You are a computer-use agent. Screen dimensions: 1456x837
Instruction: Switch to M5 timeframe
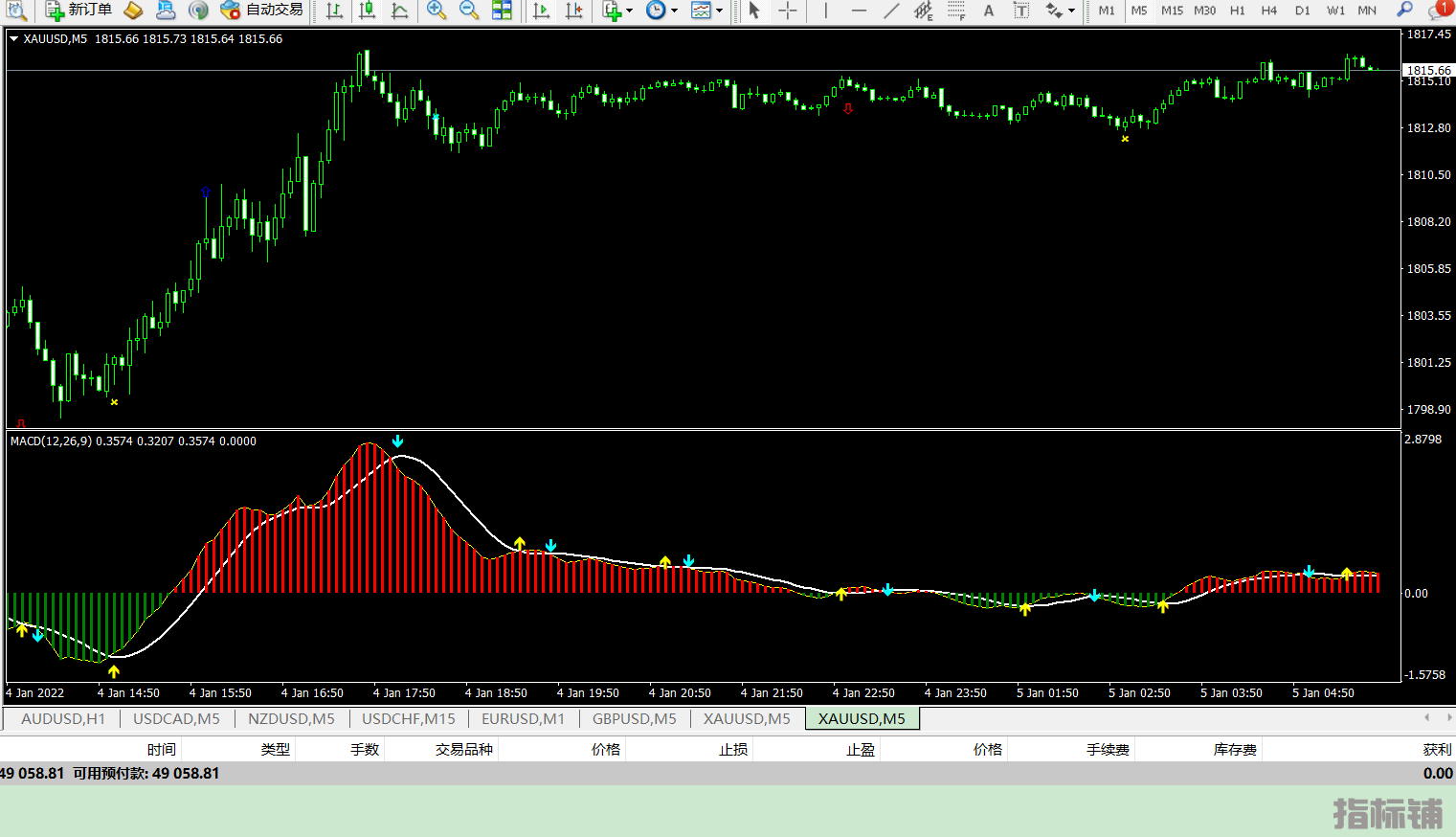(1139, 11)
